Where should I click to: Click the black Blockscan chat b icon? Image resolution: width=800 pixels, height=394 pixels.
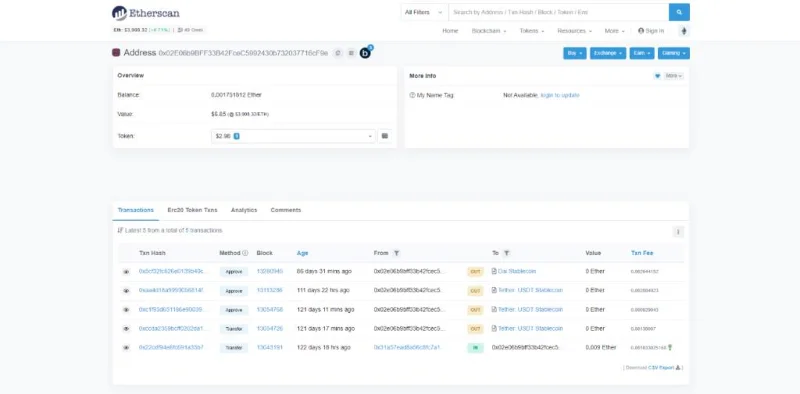pyautogui.click(x=365, y=53)
